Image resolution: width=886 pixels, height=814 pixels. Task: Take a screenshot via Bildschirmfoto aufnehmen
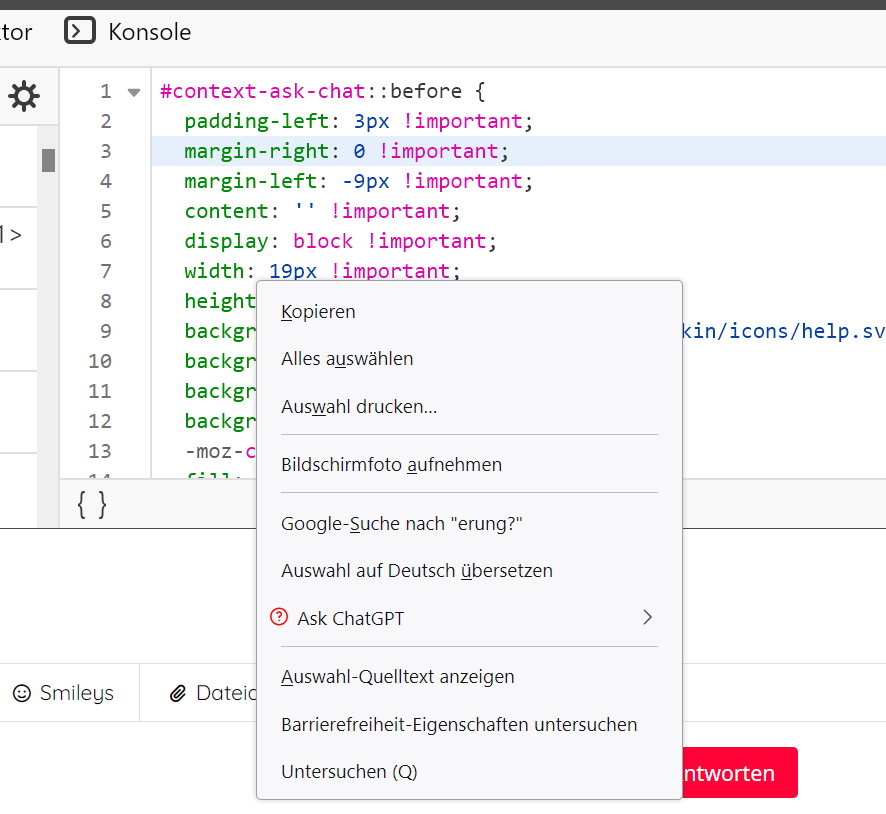391,465
